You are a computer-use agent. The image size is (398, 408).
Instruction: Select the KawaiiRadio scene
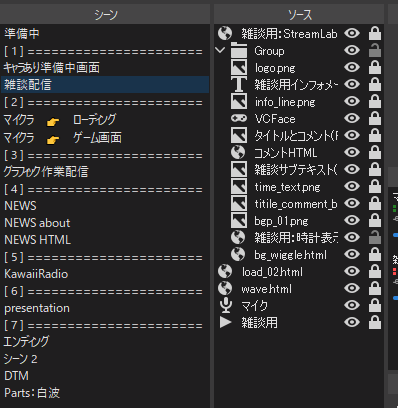105,274
